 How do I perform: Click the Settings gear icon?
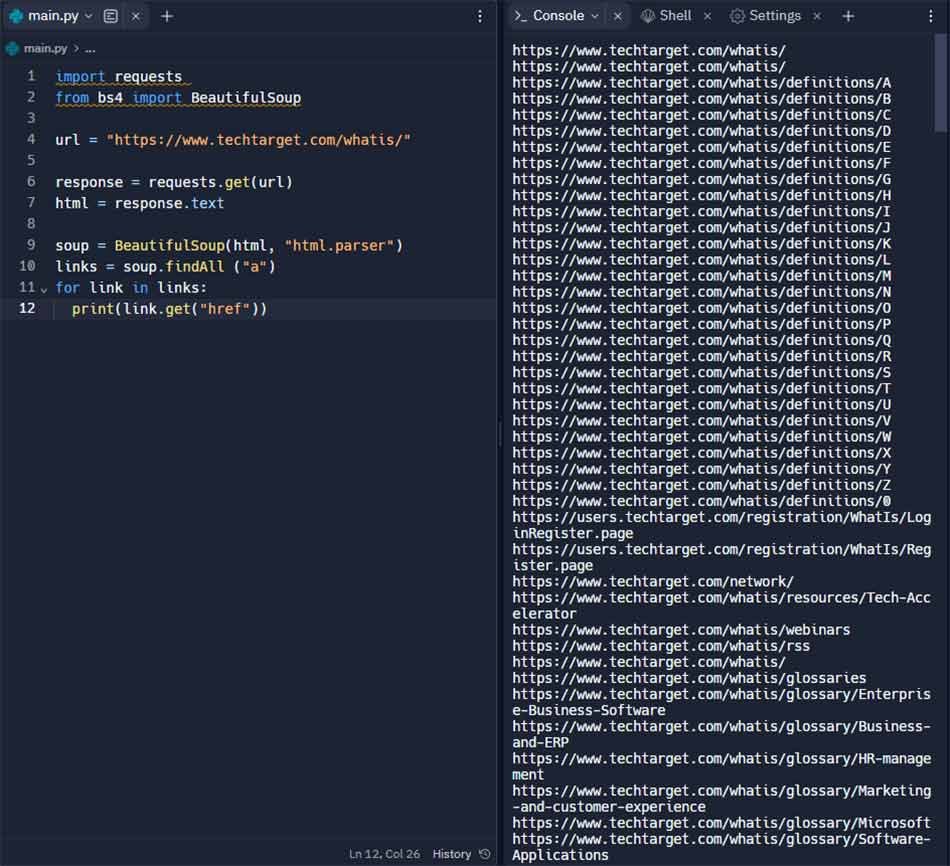pos(737,16)
